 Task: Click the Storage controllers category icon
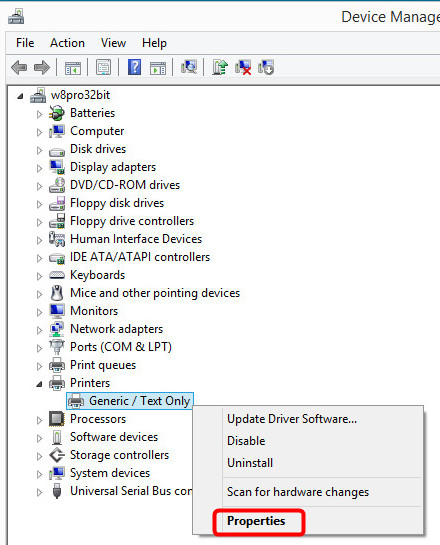tap(57, 455)
